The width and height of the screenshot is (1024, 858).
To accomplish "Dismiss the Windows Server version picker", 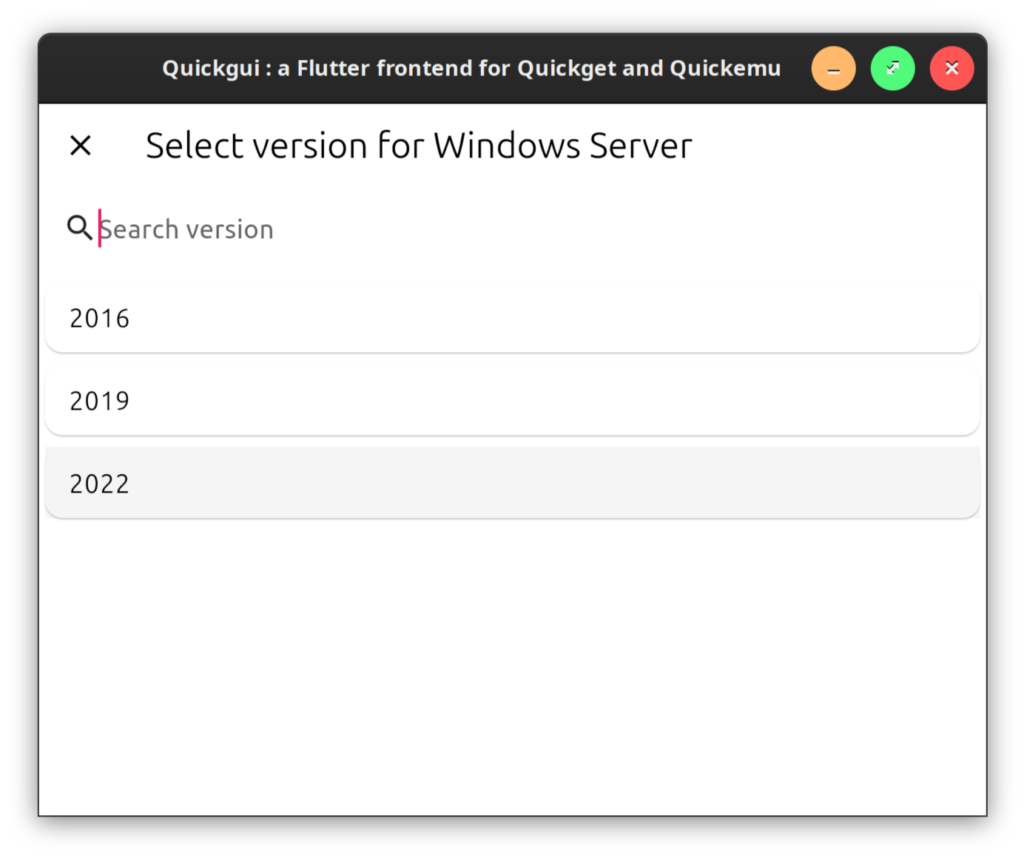I will [x=80, y=146].
